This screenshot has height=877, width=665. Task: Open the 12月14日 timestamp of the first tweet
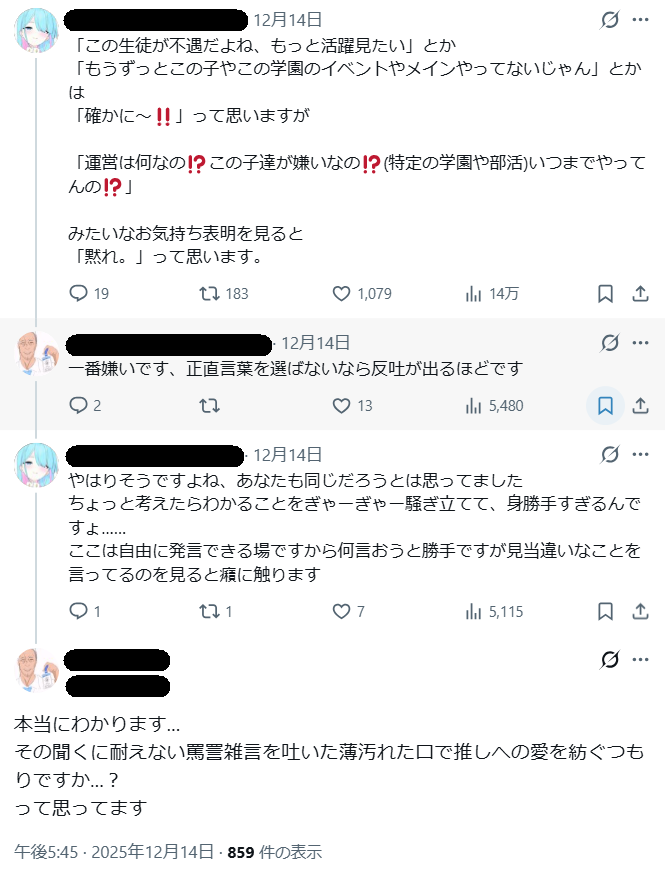click(288, 19)
